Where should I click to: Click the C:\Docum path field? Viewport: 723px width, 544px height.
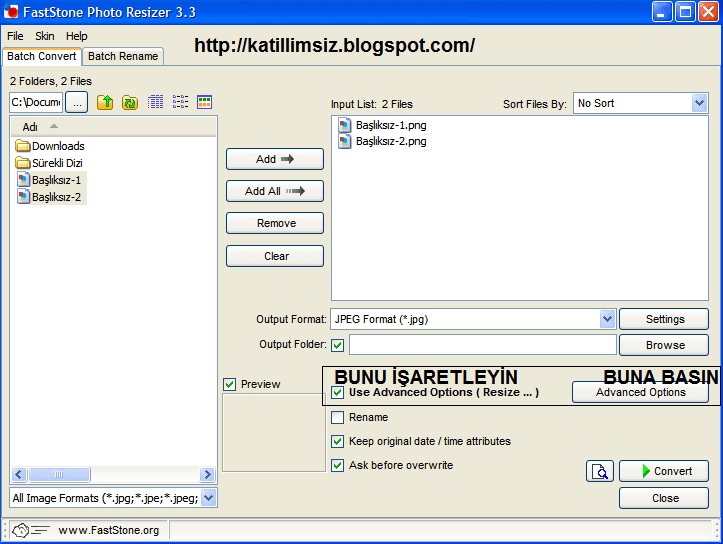pyautogui.click(x=36, y=102)
